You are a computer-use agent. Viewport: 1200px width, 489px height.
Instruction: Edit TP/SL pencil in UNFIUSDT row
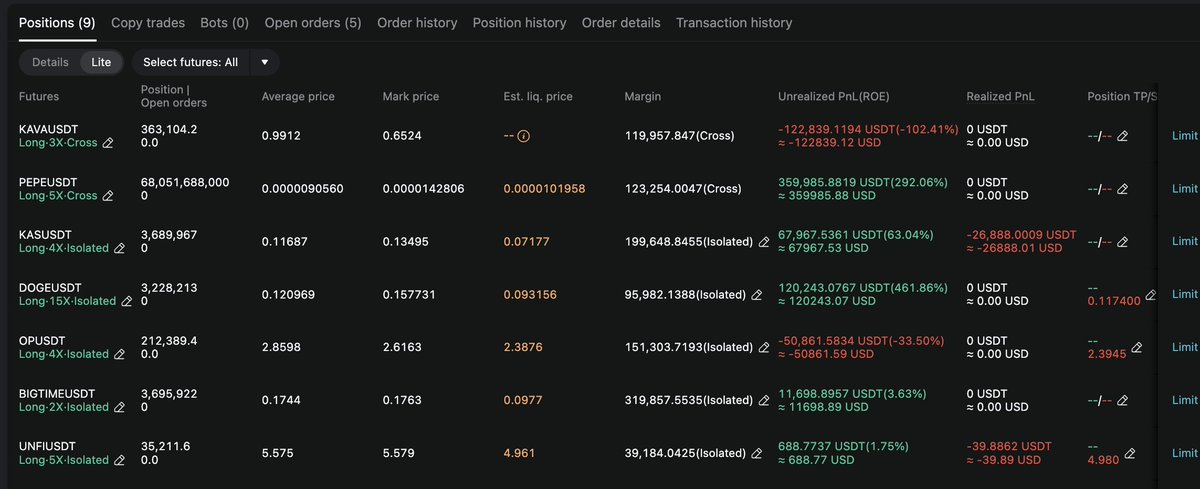1130,453
